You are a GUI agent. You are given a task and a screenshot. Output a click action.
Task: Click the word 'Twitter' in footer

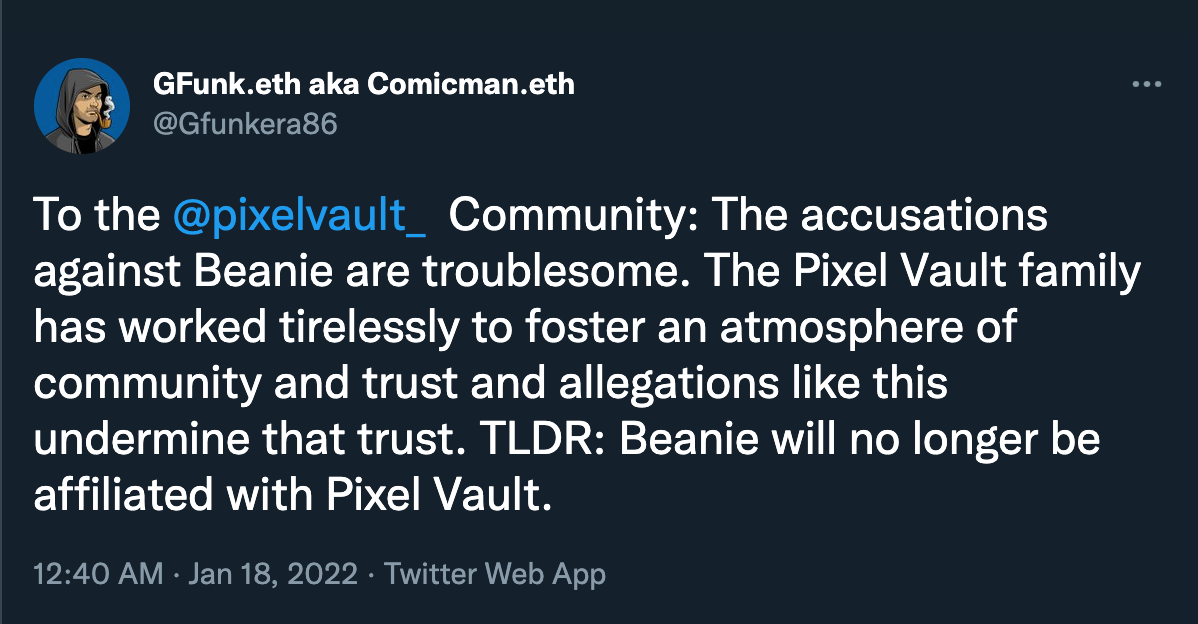click(432, 574)
